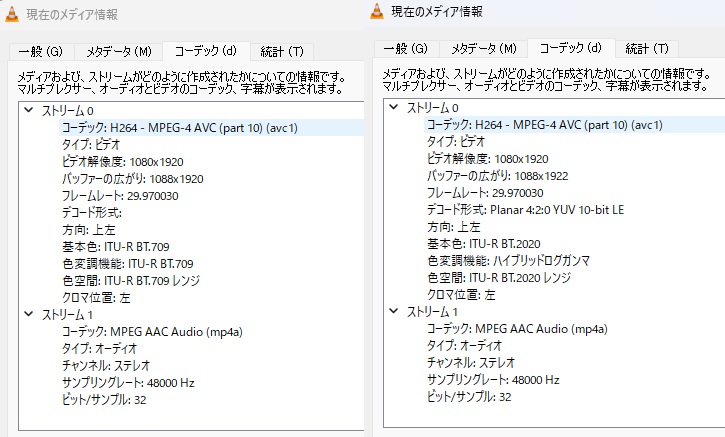Select フレームレート: 29.970030 in left window
Image resolution: width=725 pixels, height=437 pixels.
coord(120,196)
